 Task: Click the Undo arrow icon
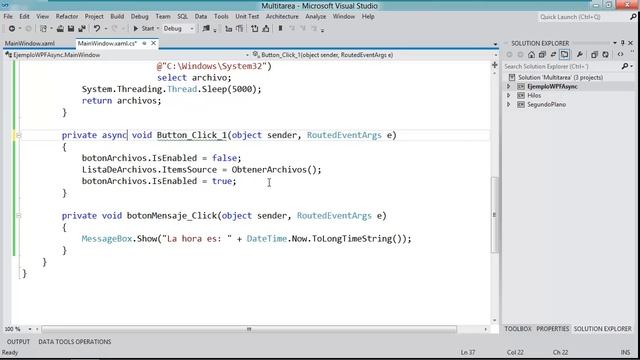(97, 29)
